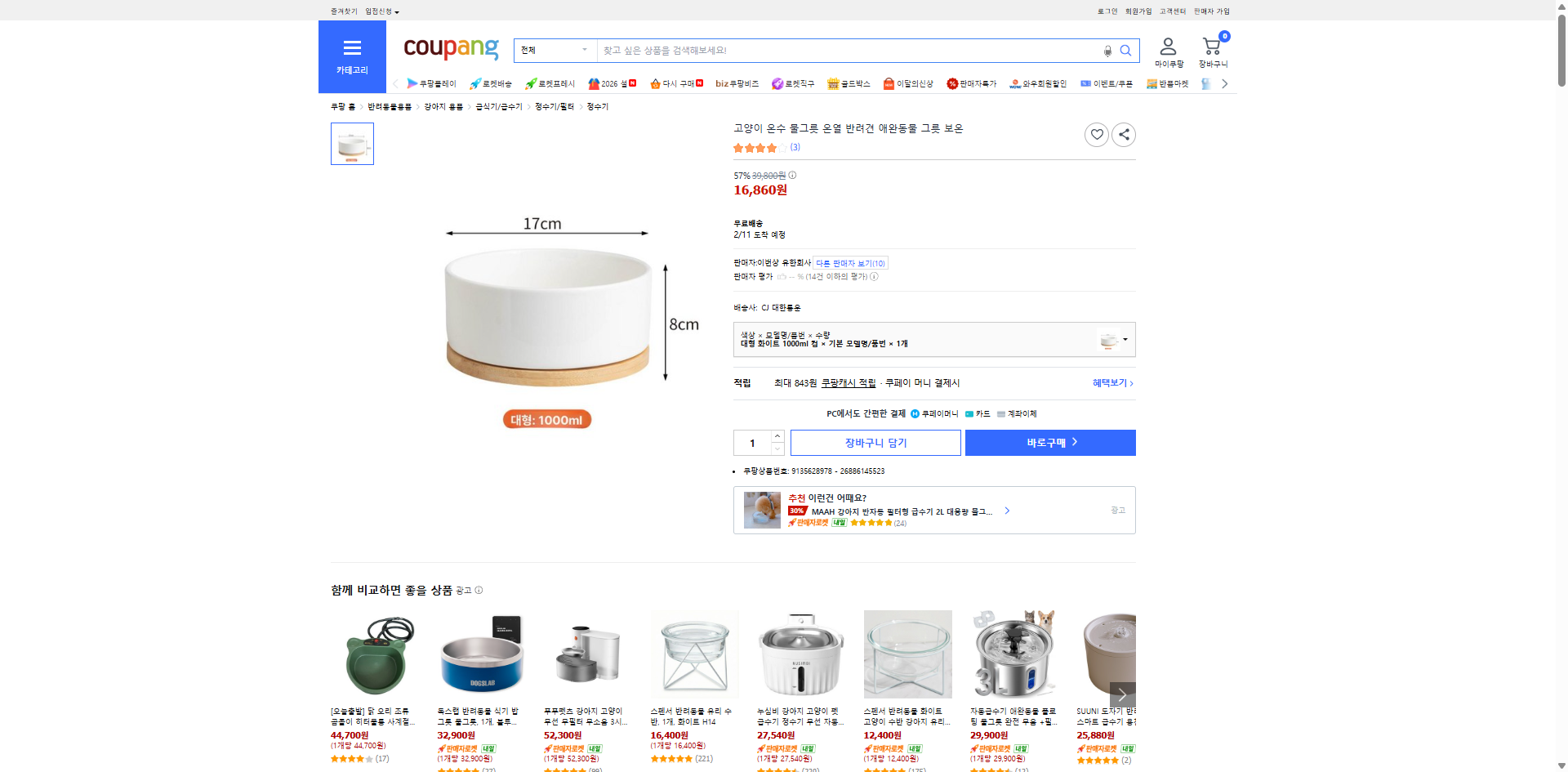Click the microphone voice search icon
The width and height of the screenshot is (1568, 772).
coord(1107,51)
